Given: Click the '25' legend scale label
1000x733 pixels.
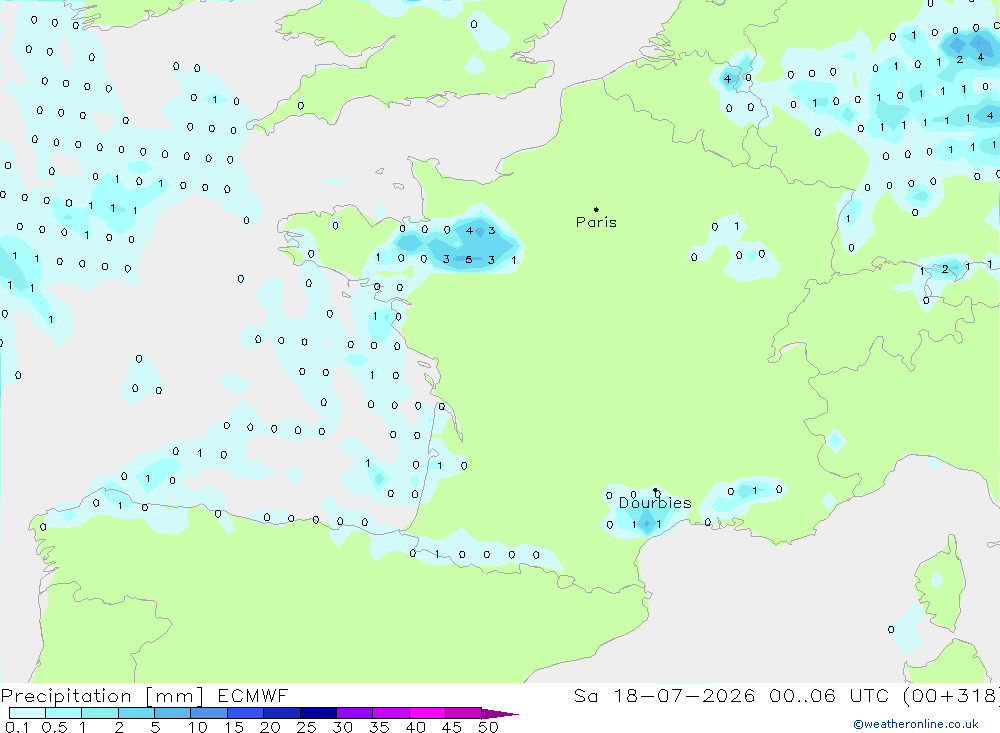Looking at the screenshot, I should click(306, 727).
